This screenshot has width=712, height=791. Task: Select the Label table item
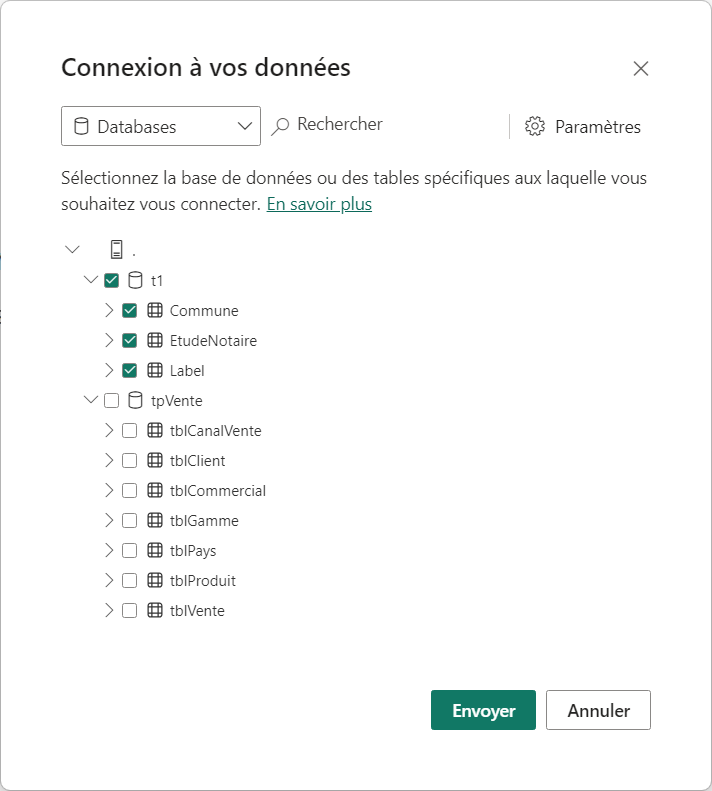coord(187,371)
